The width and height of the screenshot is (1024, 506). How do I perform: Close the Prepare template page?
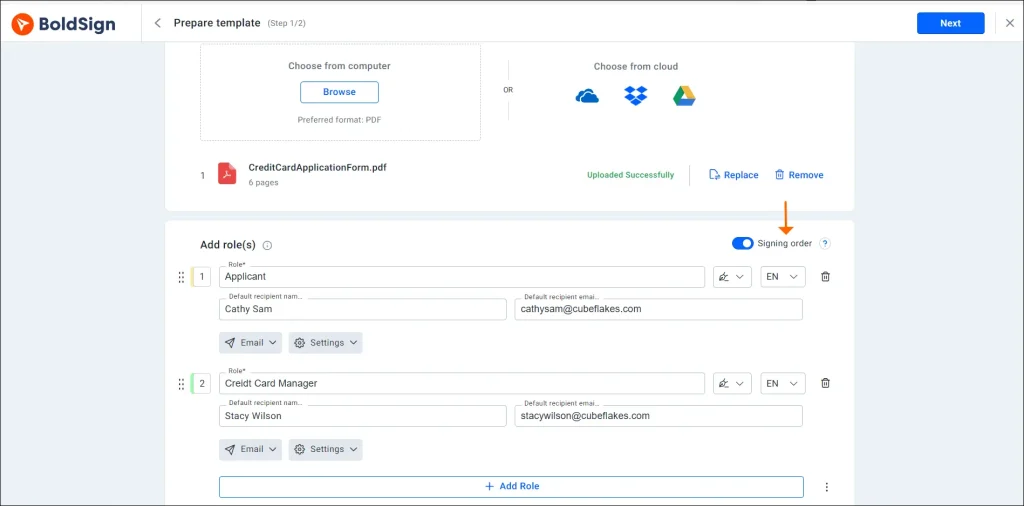click(x=1010, y=23)
